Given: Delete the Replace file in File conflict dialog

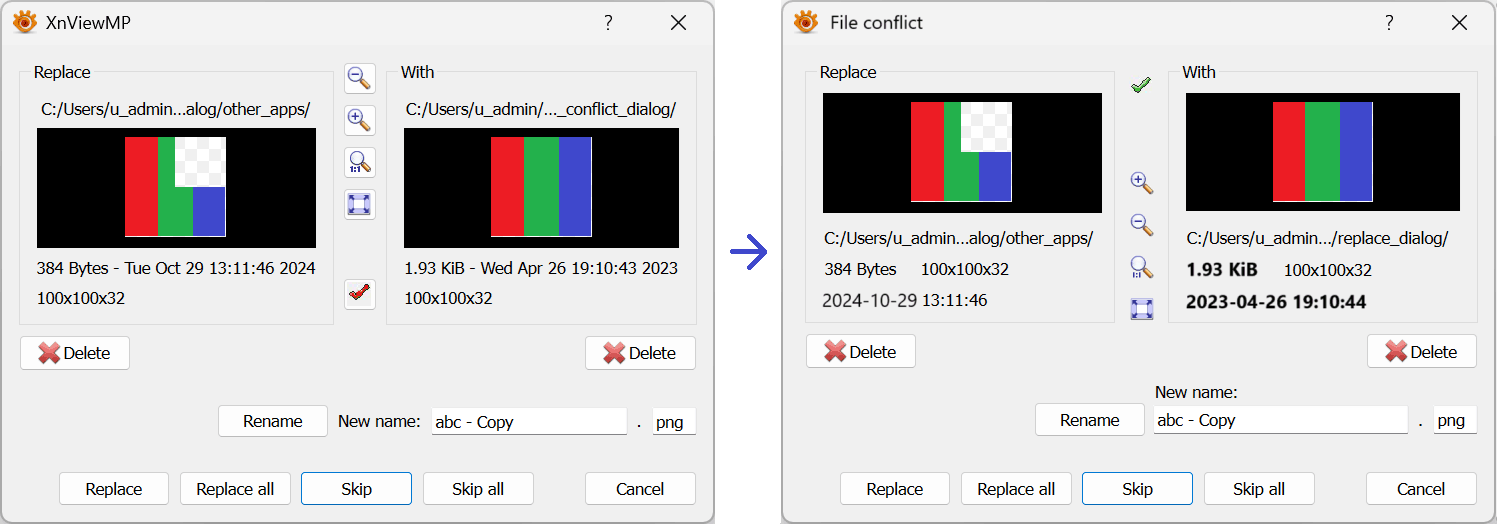Looking at the screenshot, I should (x=860, y=351).
